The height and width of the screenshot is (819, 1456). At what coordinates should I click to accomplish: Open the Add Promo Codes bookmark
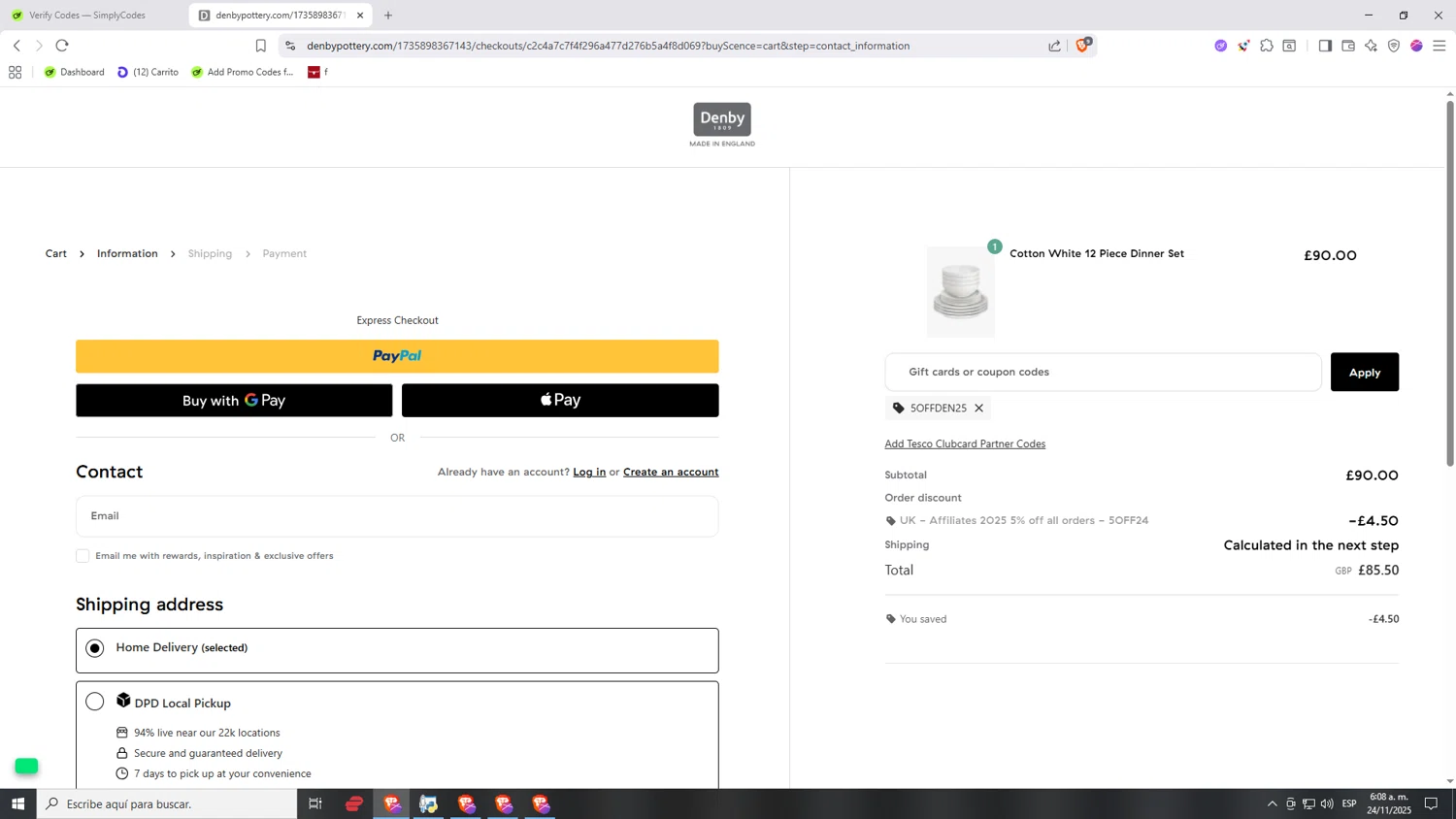click(243, 72)
